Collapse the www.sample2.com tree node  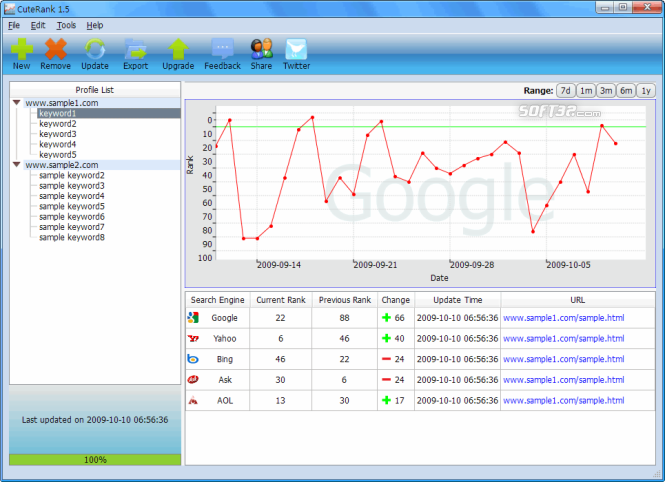click(x=17, y=164)
